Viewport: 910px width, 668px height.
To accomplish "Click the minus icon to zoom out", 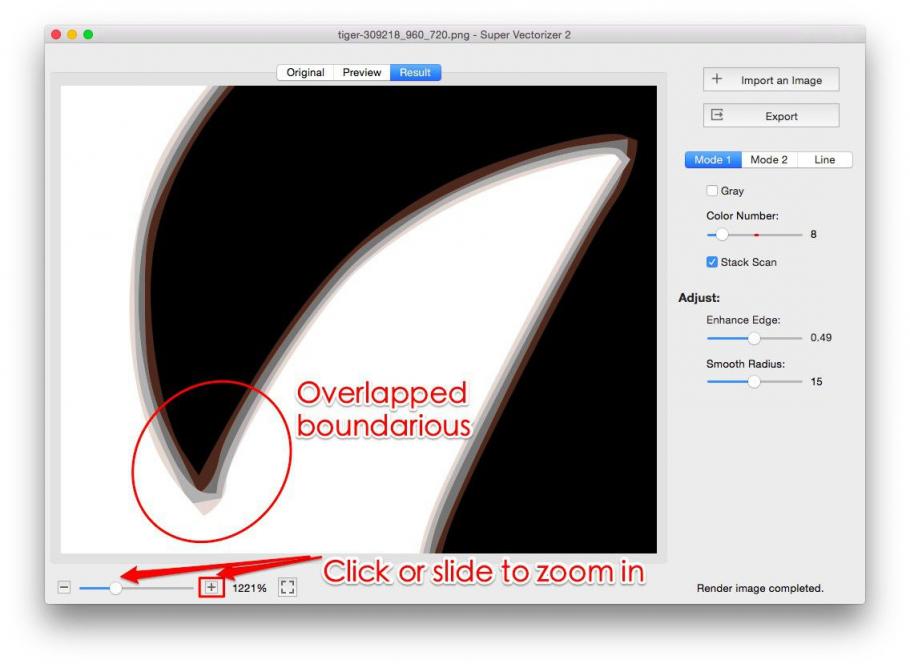I will pos(64,587).
